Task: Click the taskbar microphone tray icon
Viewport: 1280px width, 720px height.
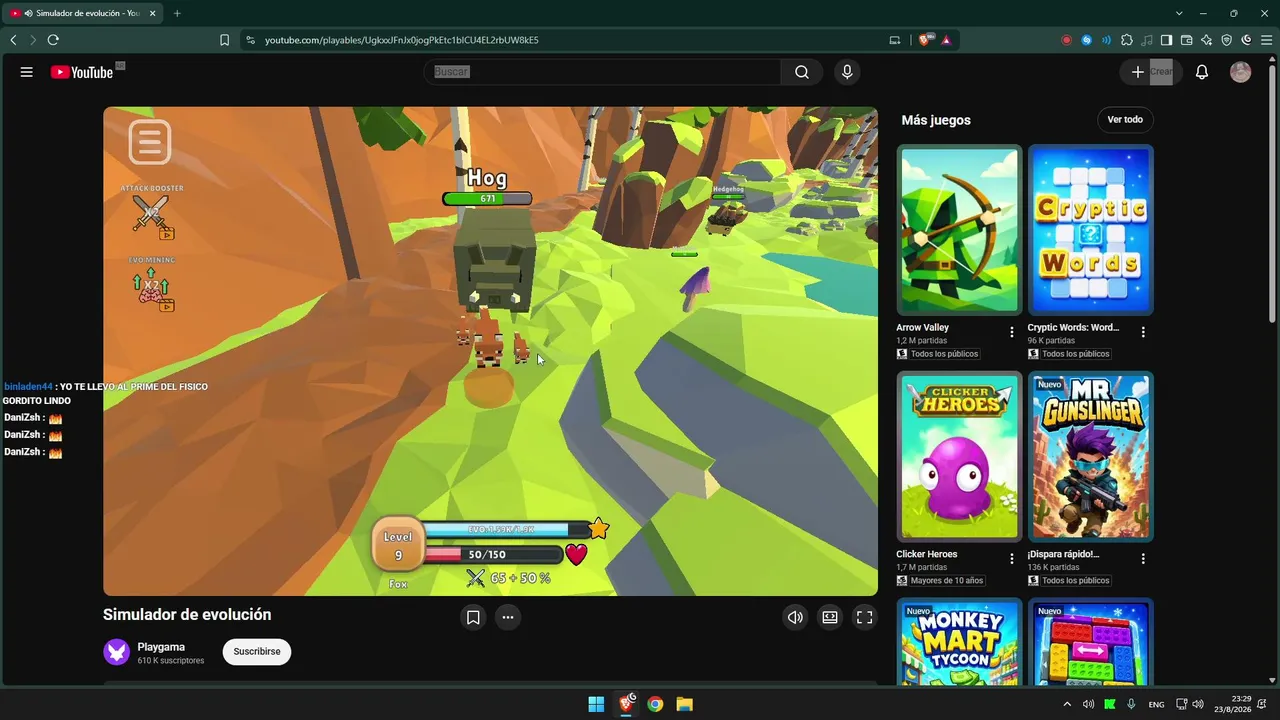Action: tap(1131, 704)
